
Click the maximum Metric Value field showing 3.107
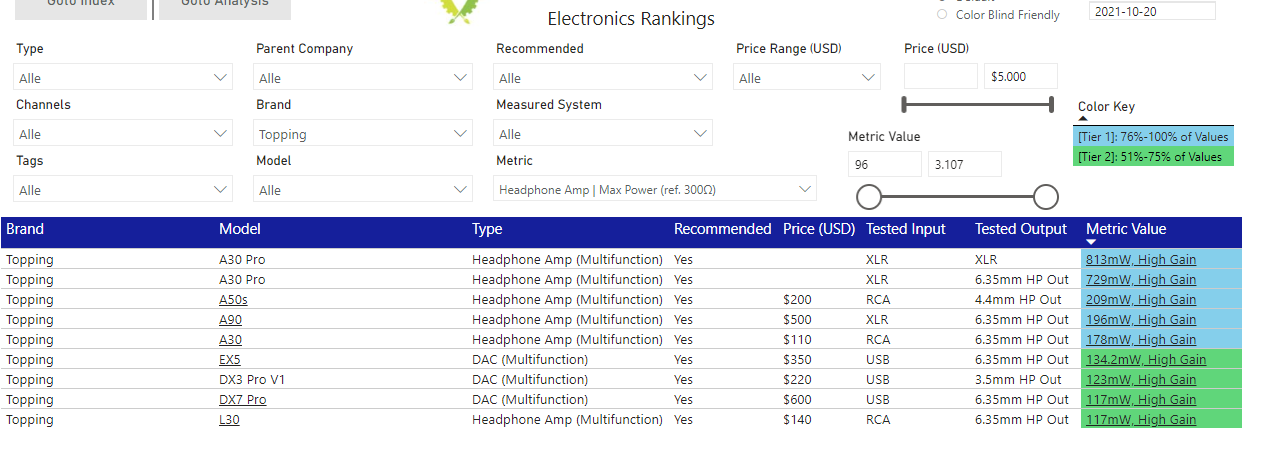965,165
